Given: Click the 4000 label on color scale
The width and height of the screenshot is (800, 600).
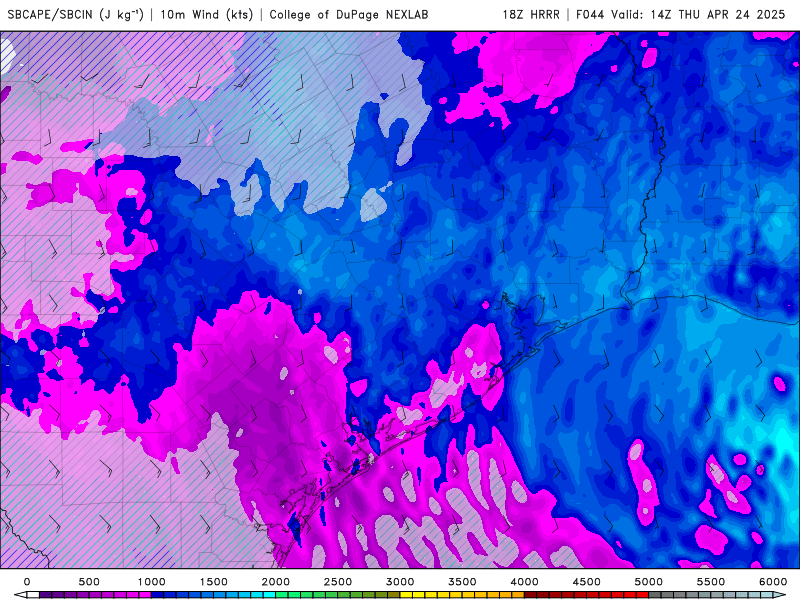Looking at the screenshot, I should tap(524, 582).
